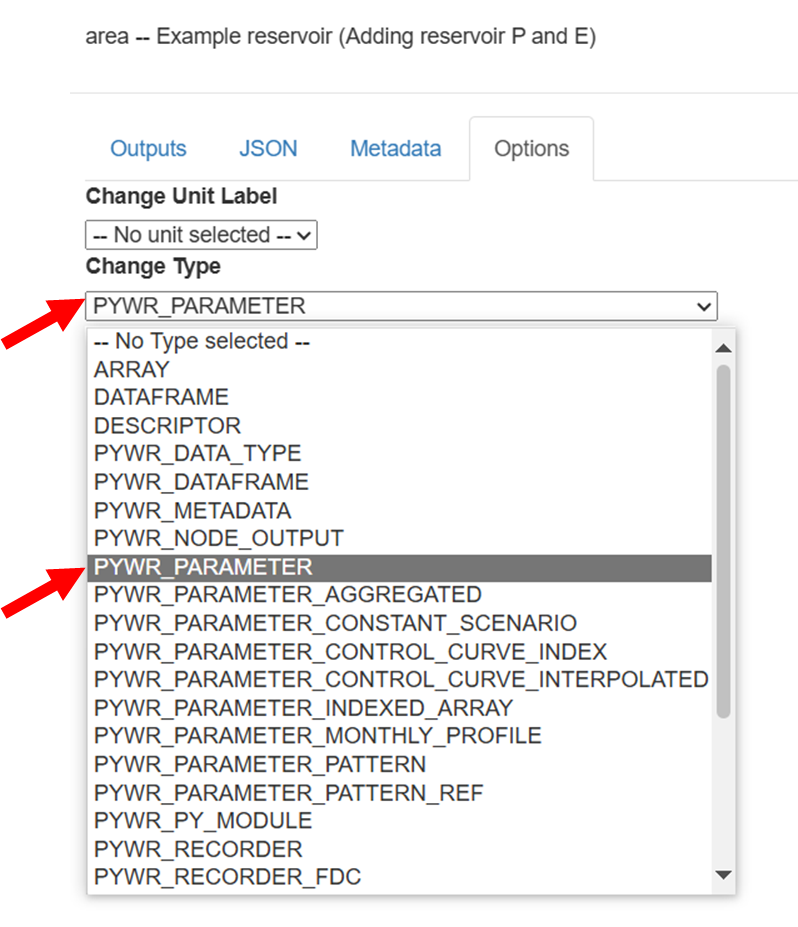Select ARRAY from the type list
798x927 pixels.
[132, 369]
